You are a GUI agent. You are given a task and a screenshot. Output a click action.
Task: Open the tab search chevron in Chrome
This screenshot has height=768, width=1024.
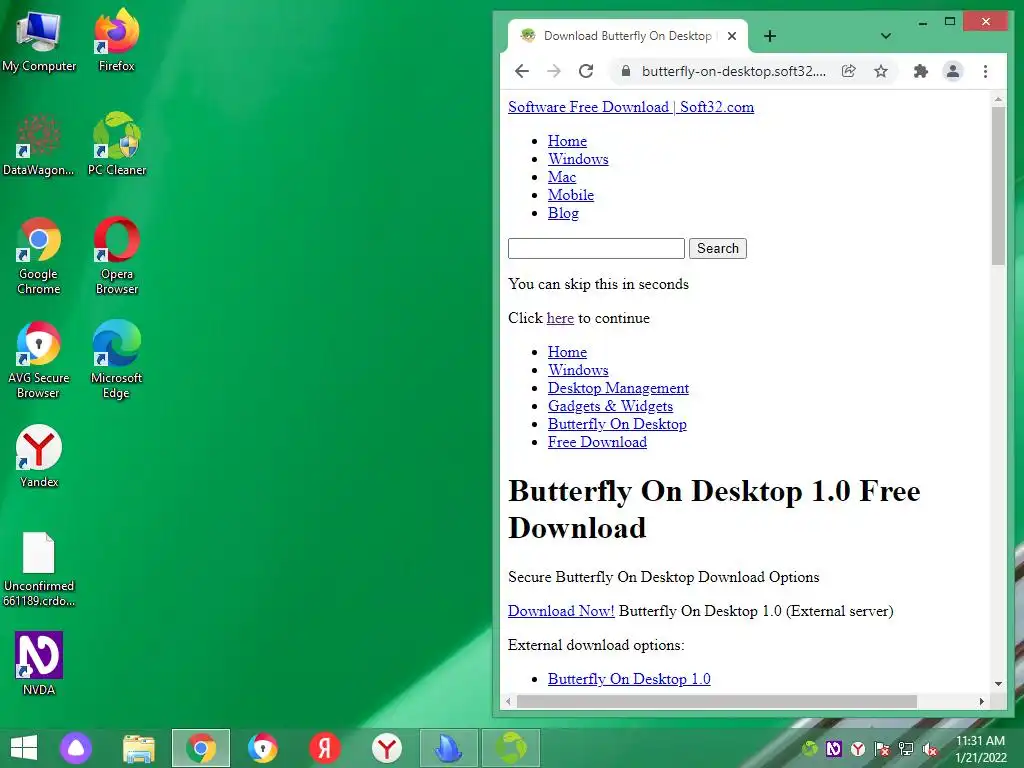click(x=886, y=36)
